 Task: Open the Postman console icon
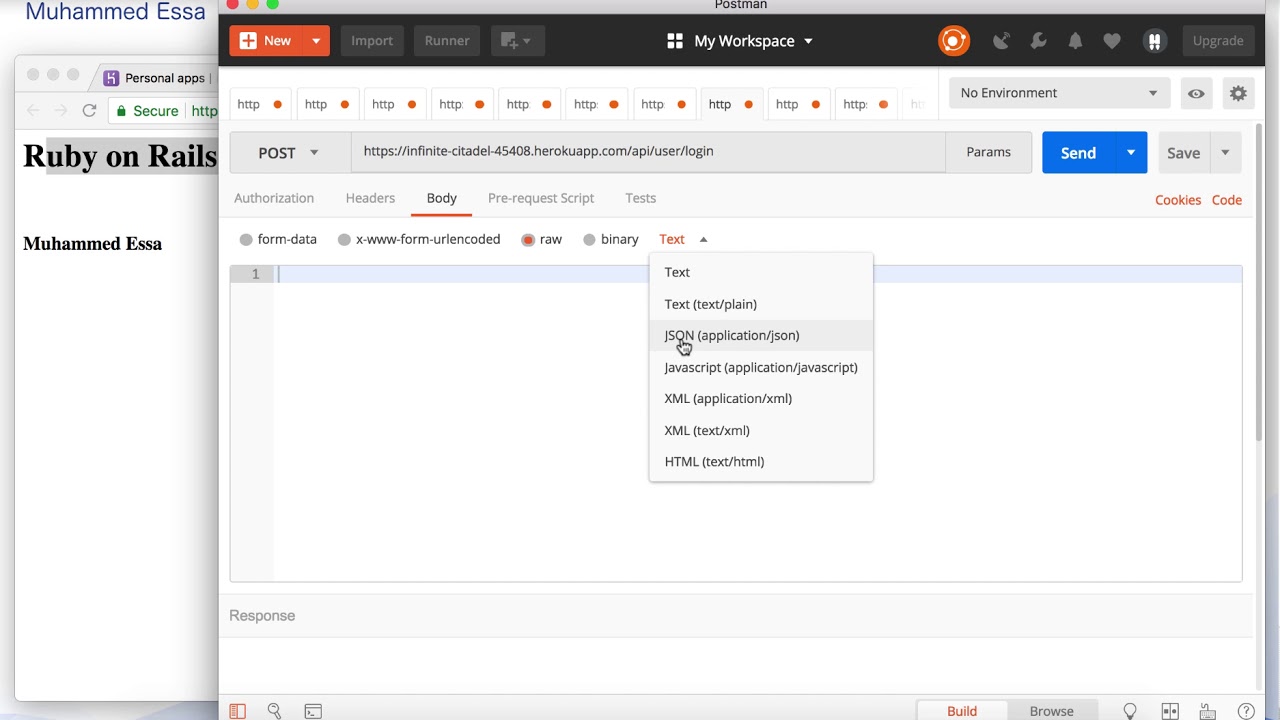(313, 711)
